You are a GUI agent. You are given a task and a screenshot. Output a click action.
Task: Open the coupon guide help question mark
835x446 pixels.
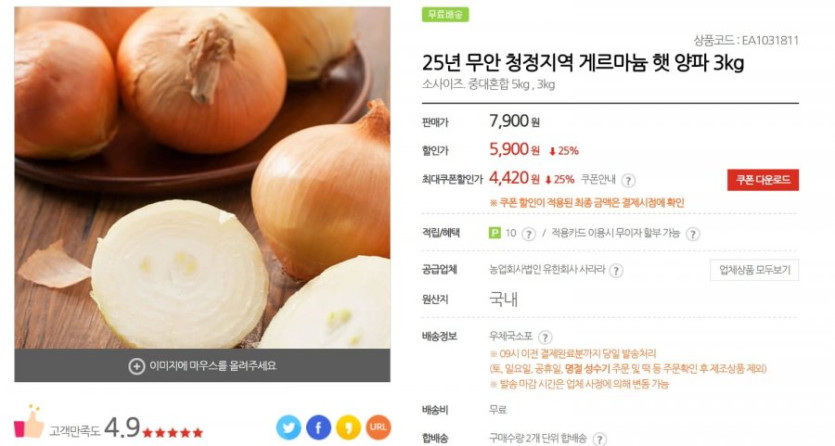pyautogui.click(x=628, y=180)
